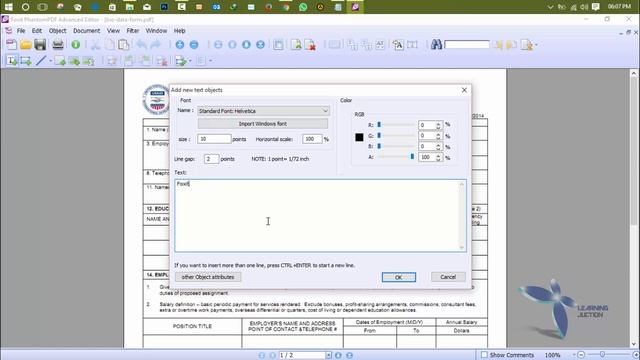Click the blue zoom out circle icon

194,44
